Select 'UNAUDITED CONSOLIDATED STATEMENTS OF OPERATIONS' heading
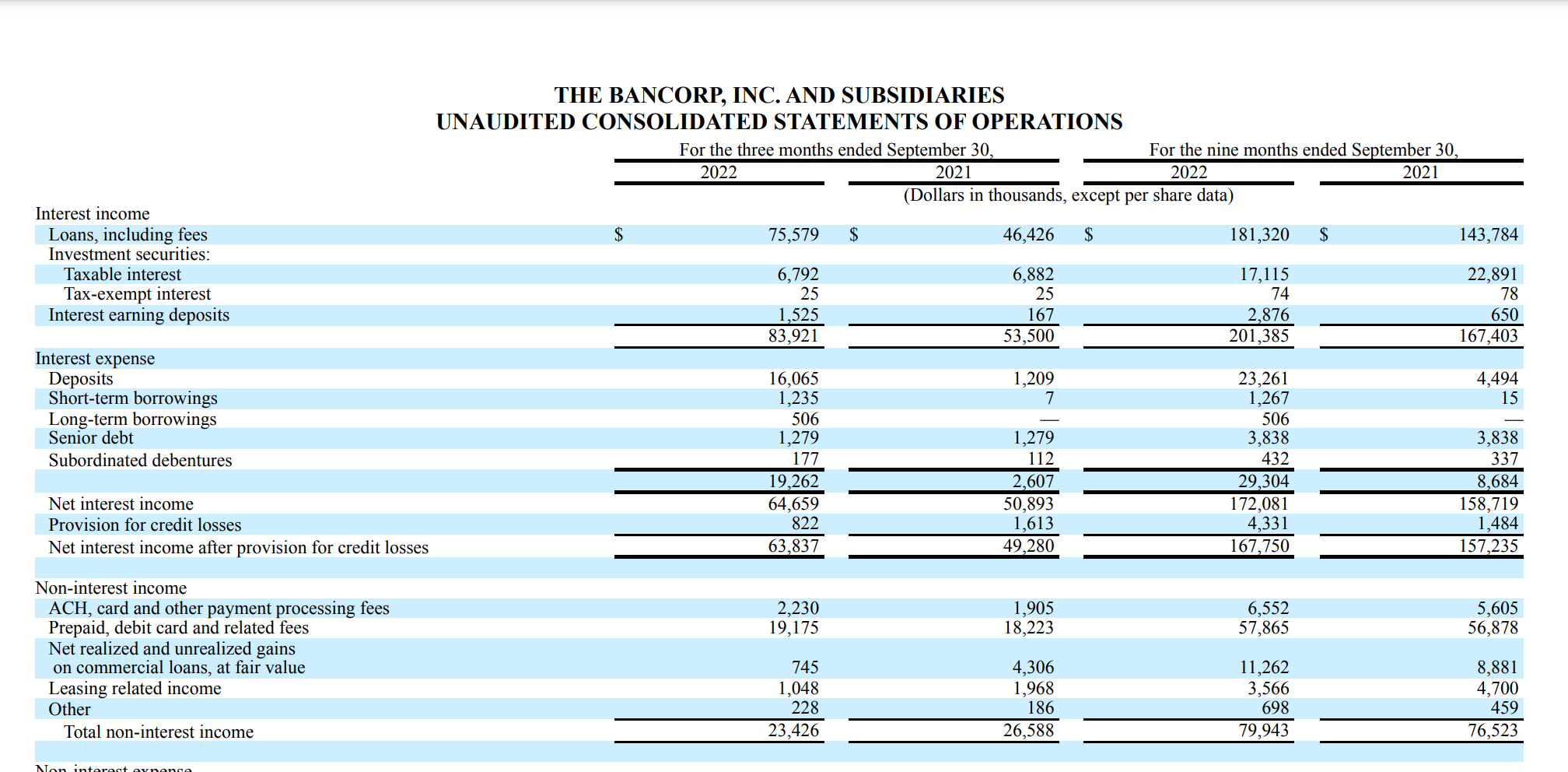Viewport: 1568px width, 772px height. pos(779,121)
